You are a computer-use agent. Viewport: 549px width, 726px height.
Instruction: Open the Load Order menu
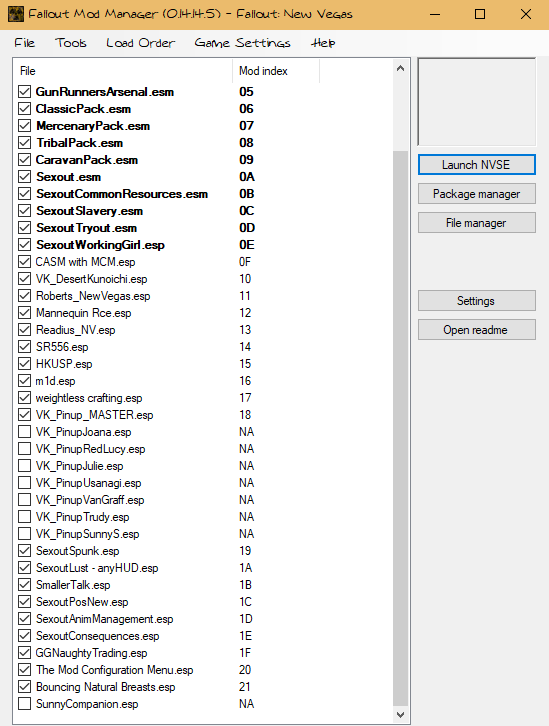140,43
